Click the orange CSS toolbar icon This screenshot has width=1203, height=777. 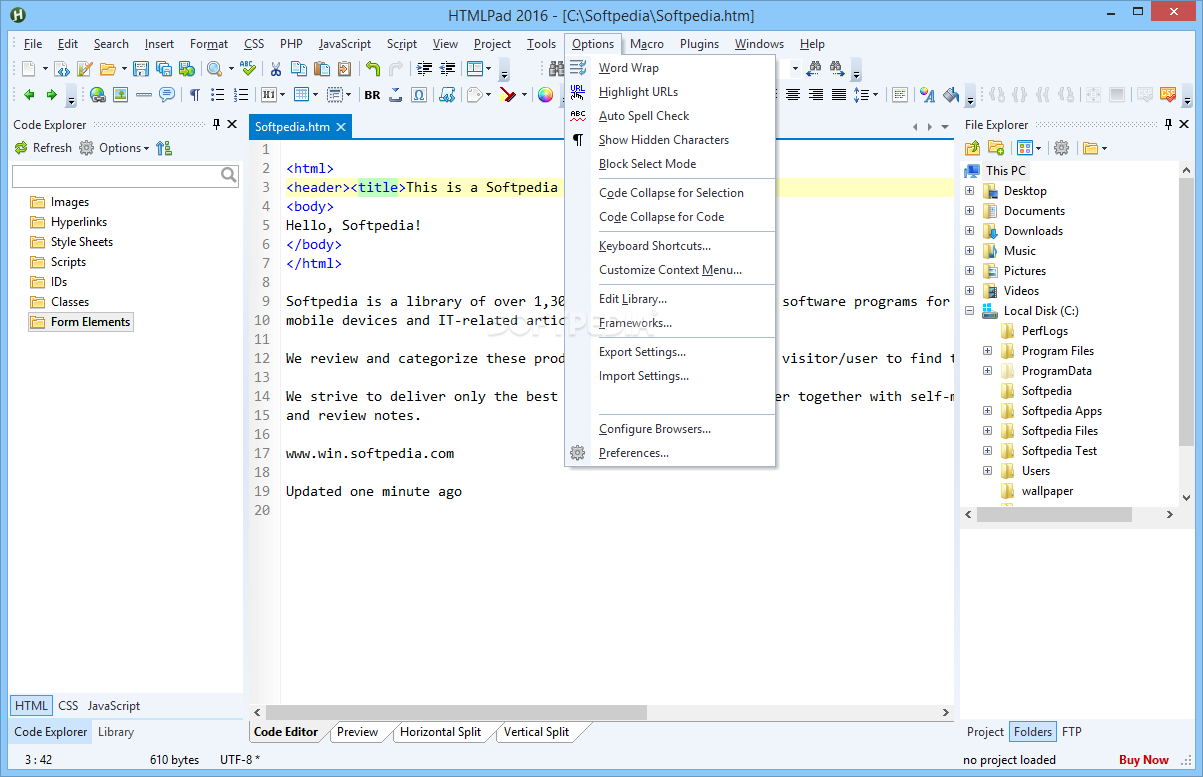point(1167,95)
